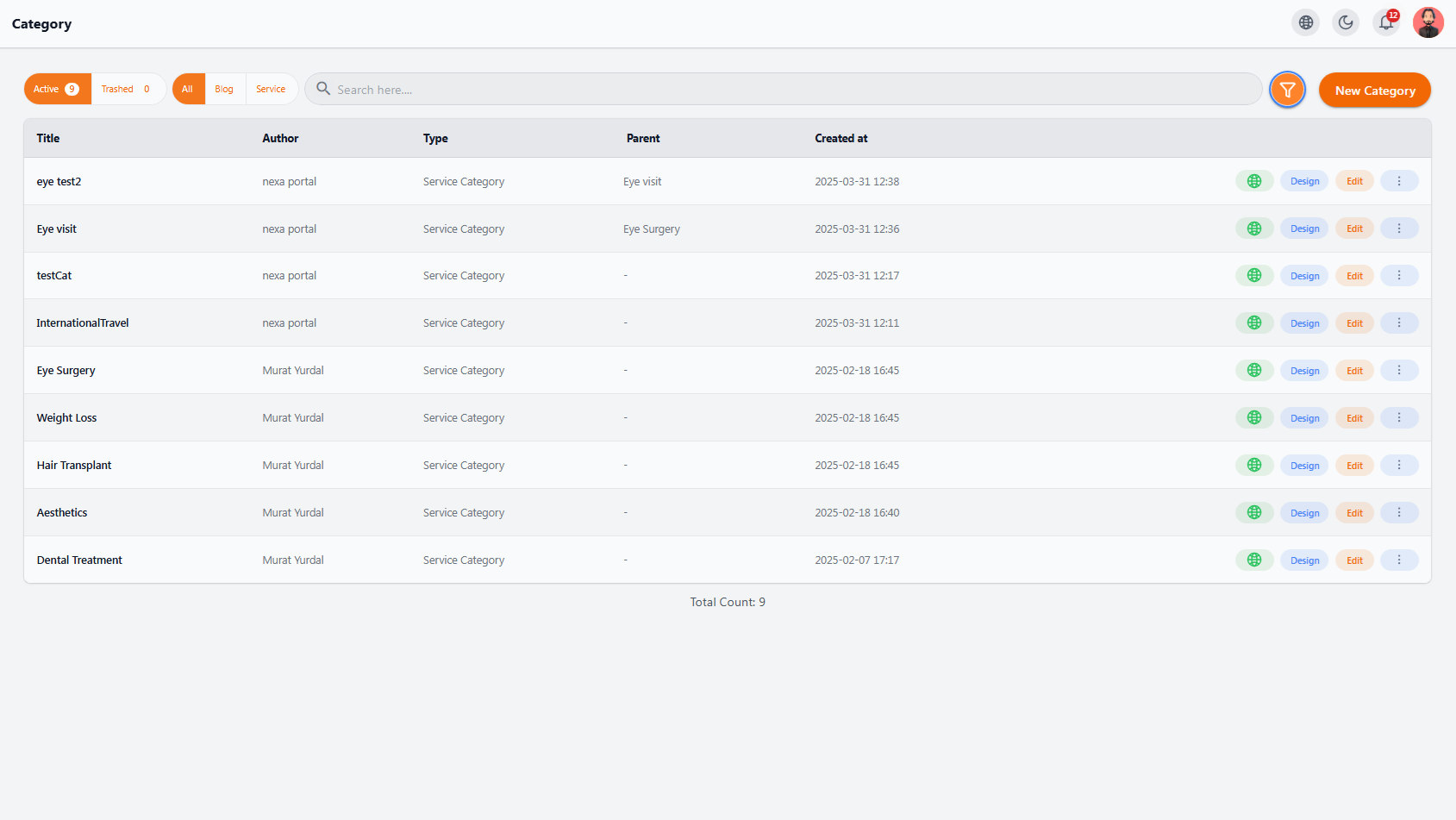Open Design for Aesthetics
Viewport: 1456px width, 820px height.
tap(1304, 513)
